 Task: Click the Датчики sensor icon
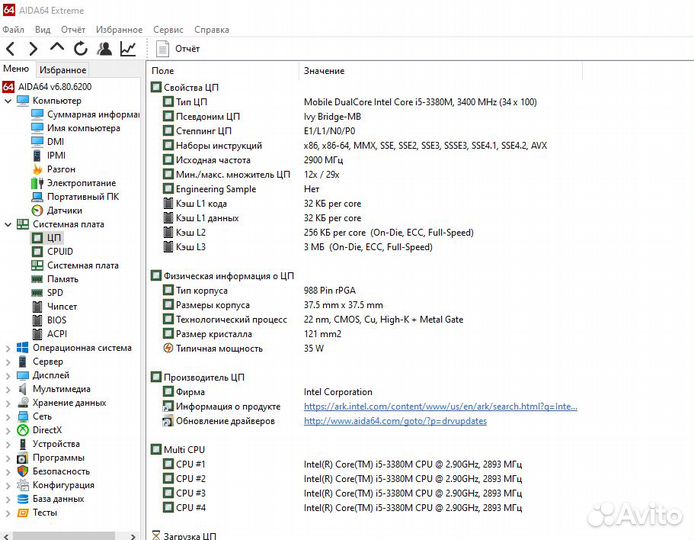point(37,211)
